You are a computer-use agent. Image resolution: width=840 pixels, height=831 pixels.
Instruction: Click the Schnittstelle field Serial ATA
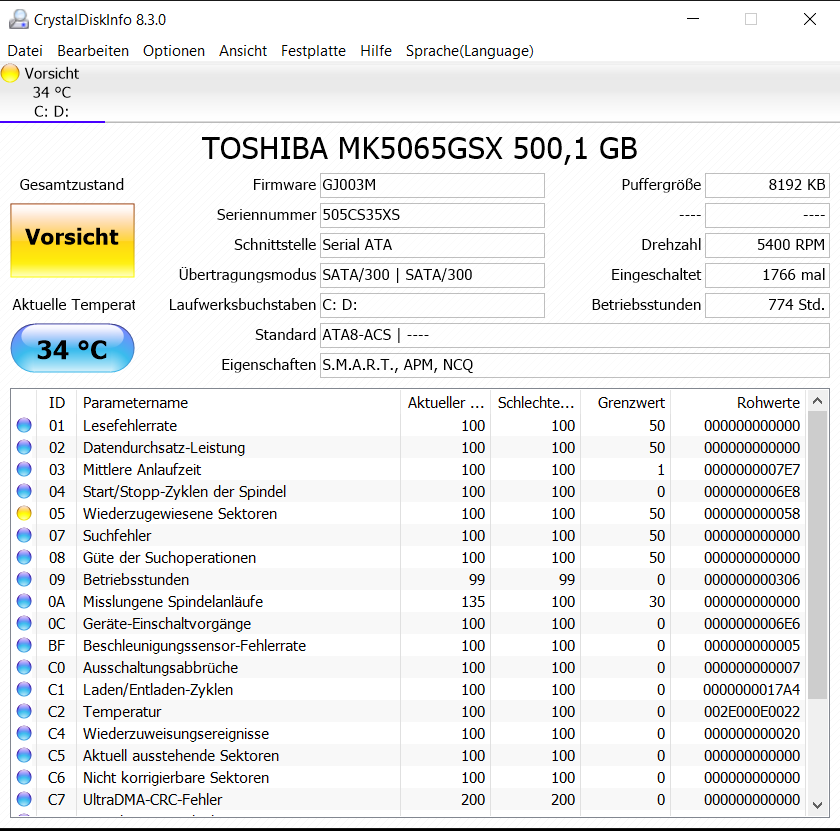[x=432, y=245]
